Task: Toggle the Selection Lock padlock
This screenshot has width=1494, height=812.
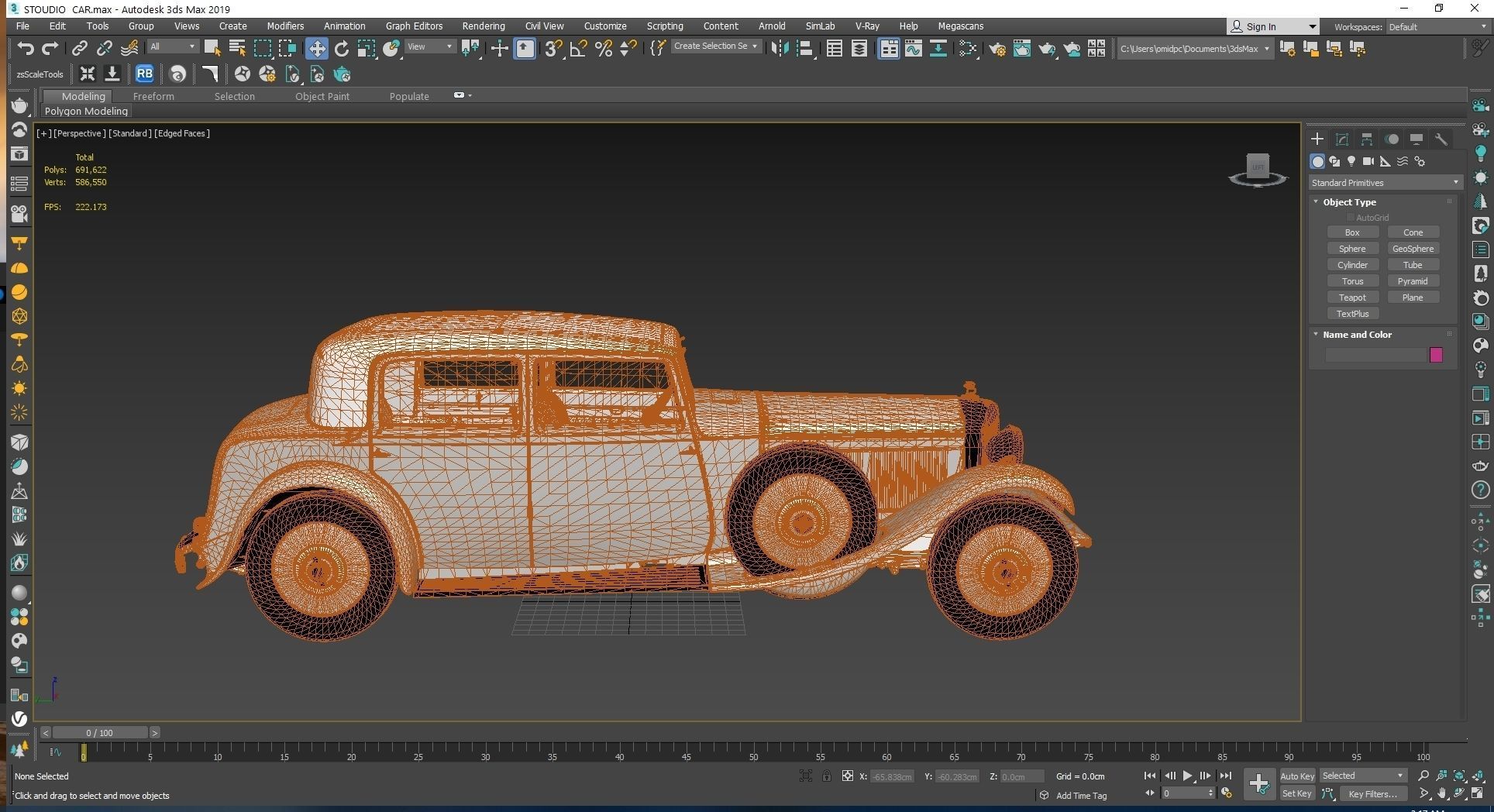Action: [x=827, y=776]
